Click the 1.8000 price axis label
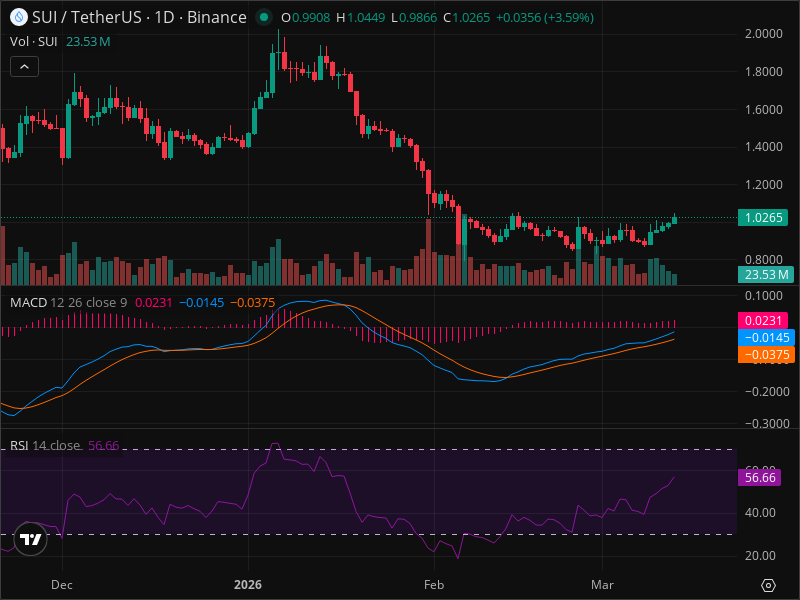The height and width of the screenshot is (600, 800). pos(763,71)
